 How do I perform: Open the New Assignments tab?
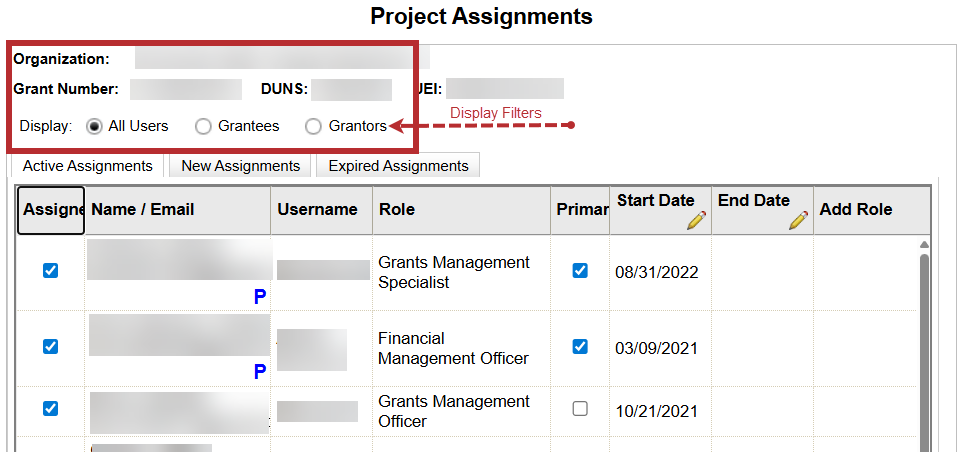240,166
